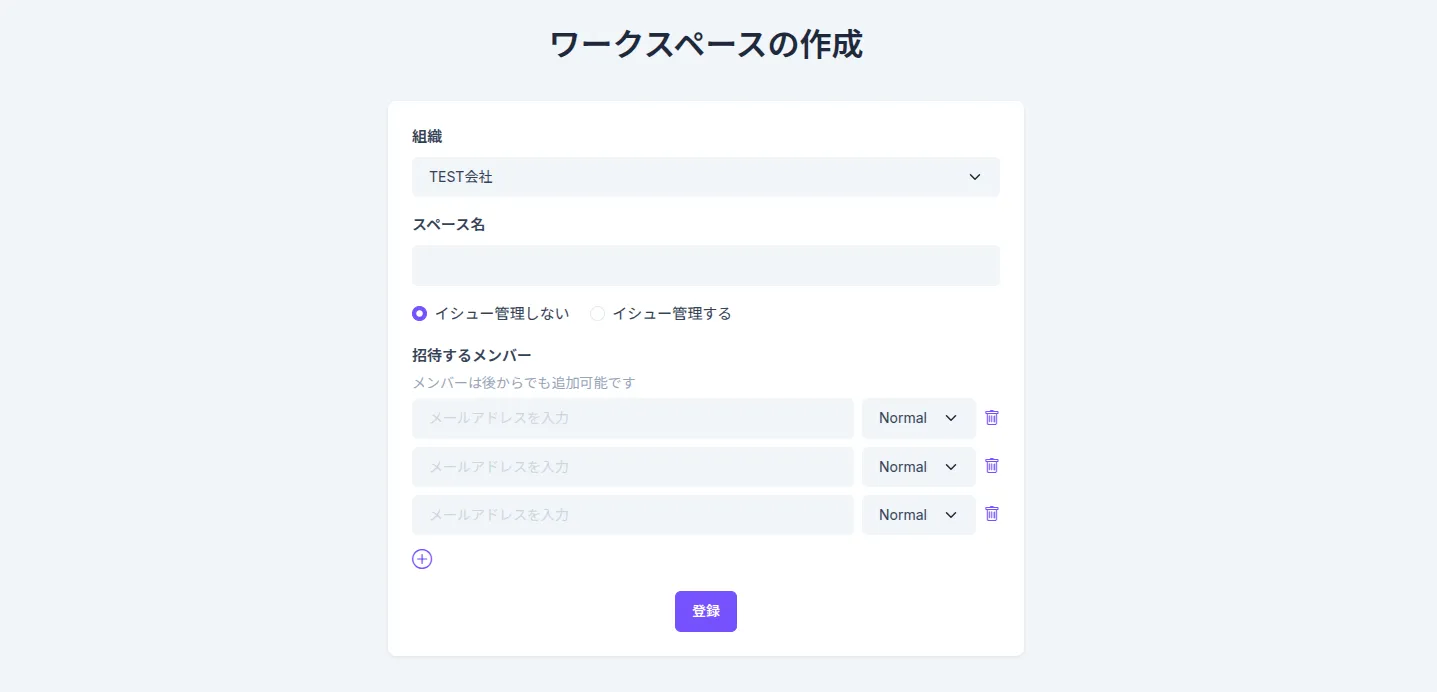Select the イシュー管理しない radio button
Viewport: 1437px width, 692px height.
419,313
